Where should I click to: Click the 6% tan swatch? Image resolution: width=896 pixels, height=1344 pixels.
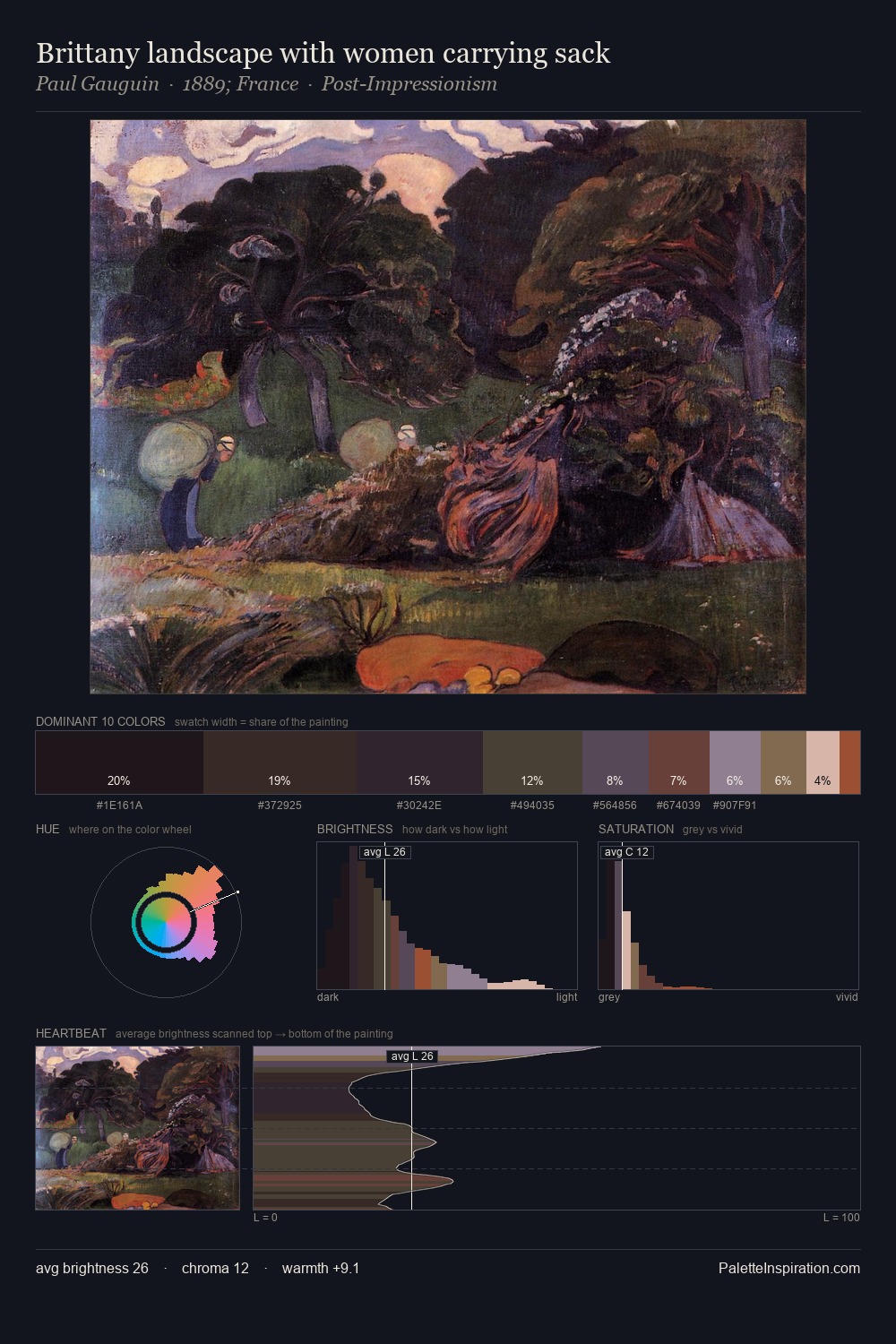783,762
